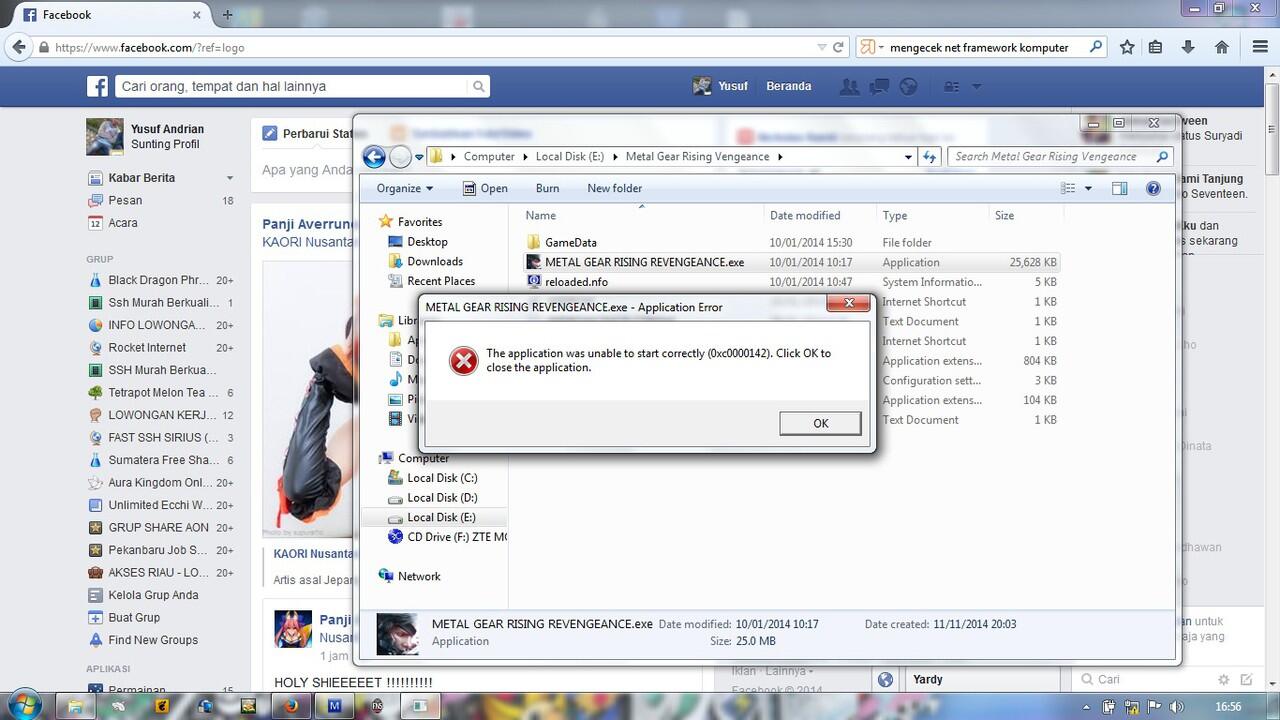The width and height of the screenshot is (1280, 720).
Task: Sort files by Date modified column
Action: [805, 215]
